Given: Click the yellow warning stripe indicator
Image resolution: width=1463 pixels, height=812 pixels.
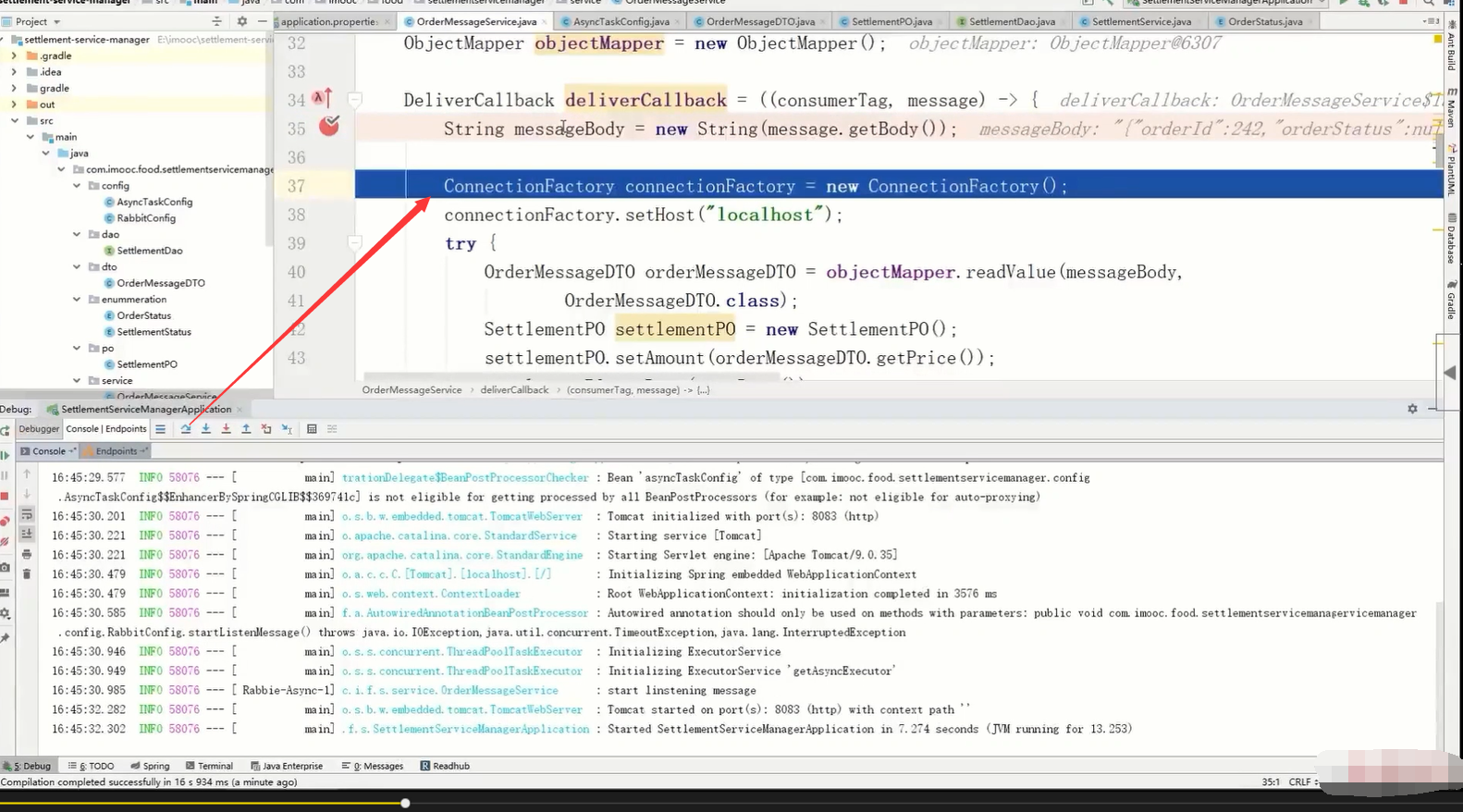Looking at the screenshot, I should (x=1437, y=40).
